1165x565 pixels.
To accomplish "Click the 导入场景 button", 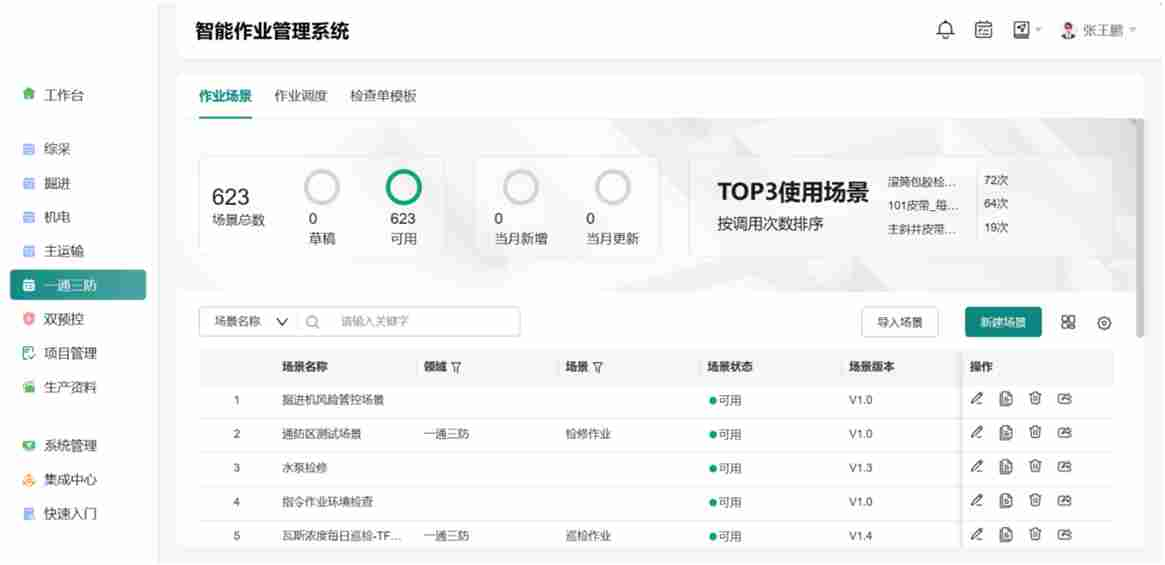I will coord(900,322).
